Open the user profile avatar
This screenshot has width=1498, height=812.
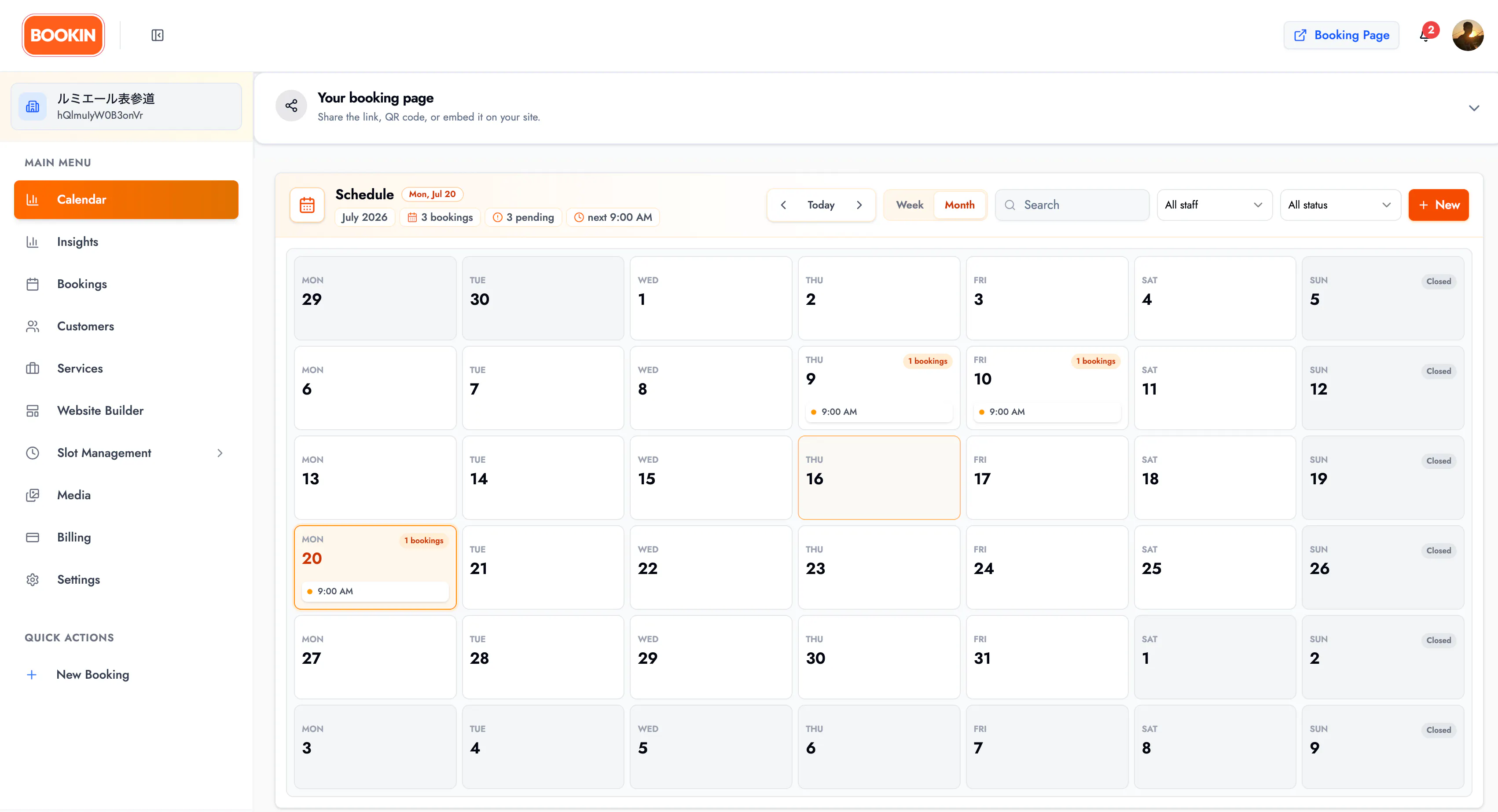point(1467,36)
